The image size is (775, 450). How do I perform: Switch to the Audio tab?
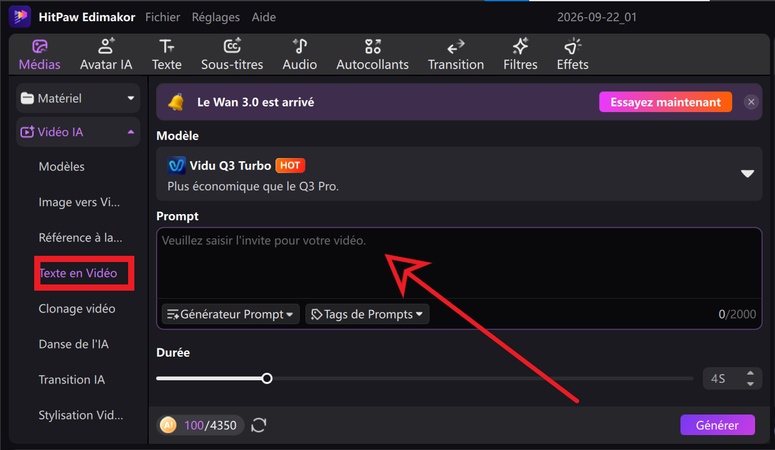300,55
